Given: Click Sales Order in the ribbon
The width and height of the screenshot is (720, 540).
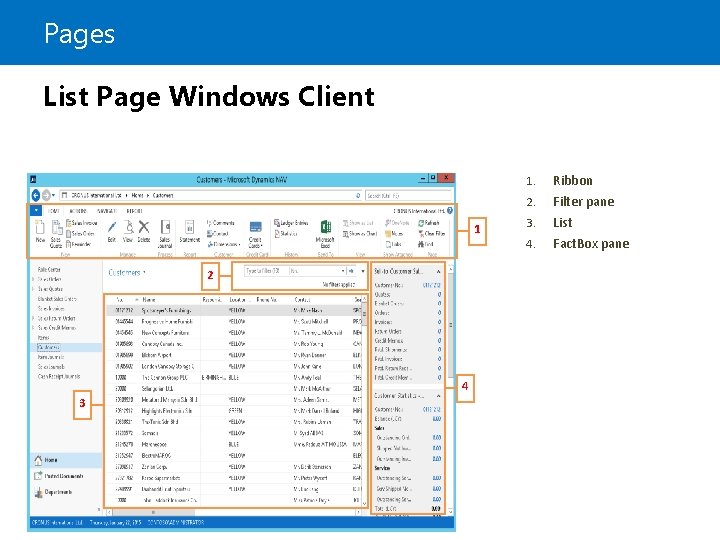Looking at the screenshot, I should click(80, 233).
